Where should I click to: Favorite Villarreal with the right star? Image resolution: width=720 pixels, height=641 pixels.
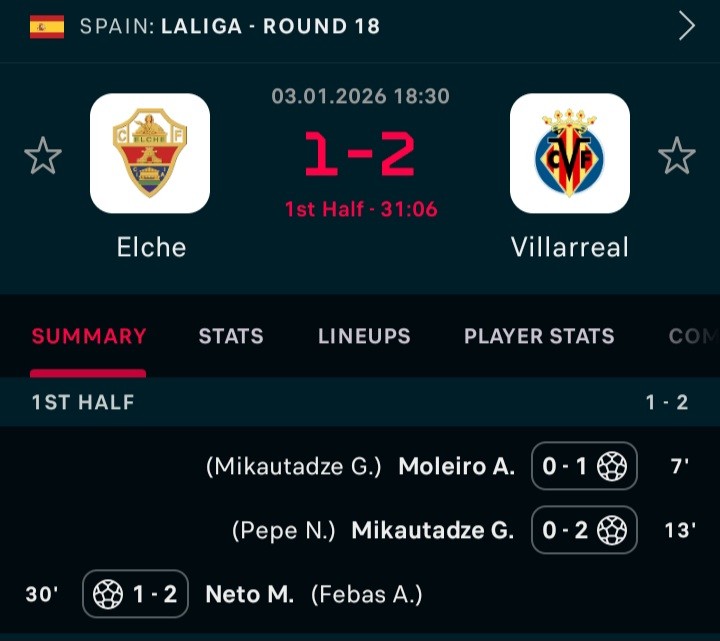pos(677,156)
